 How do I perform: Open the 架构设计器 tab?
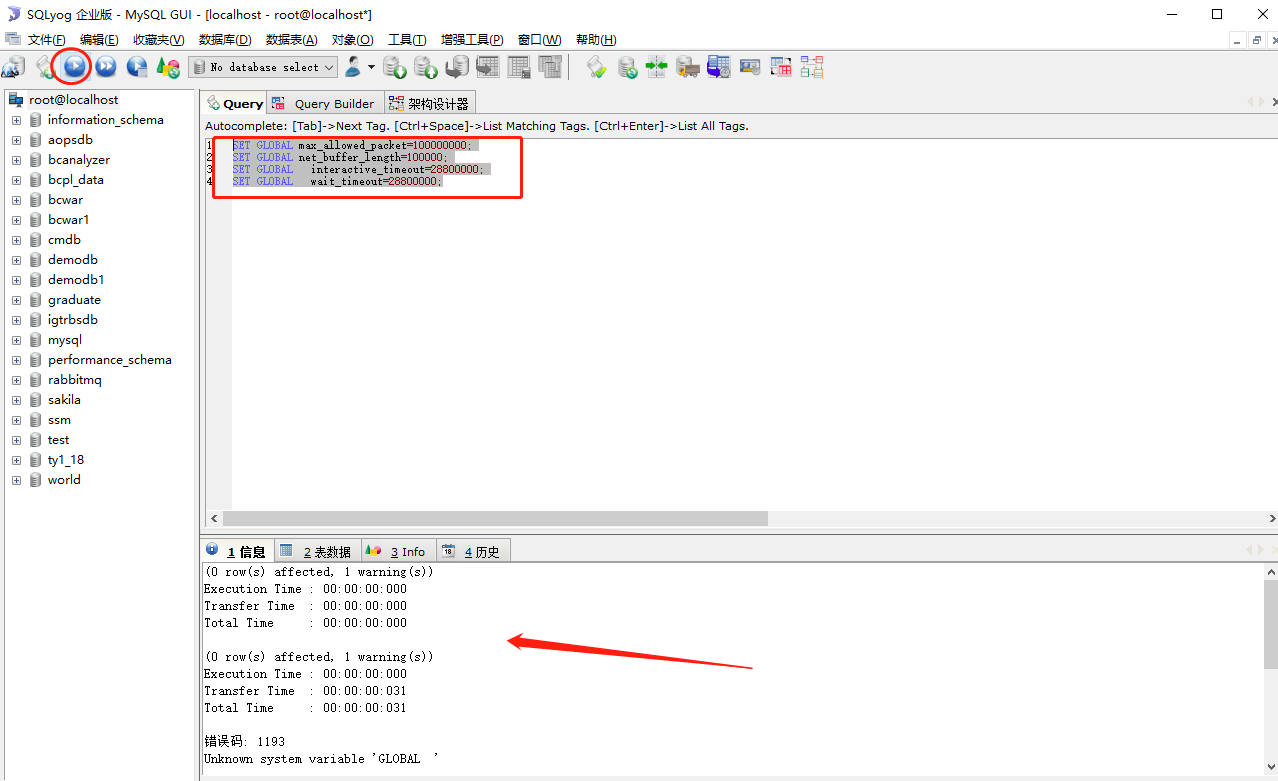tap(428, 102)
